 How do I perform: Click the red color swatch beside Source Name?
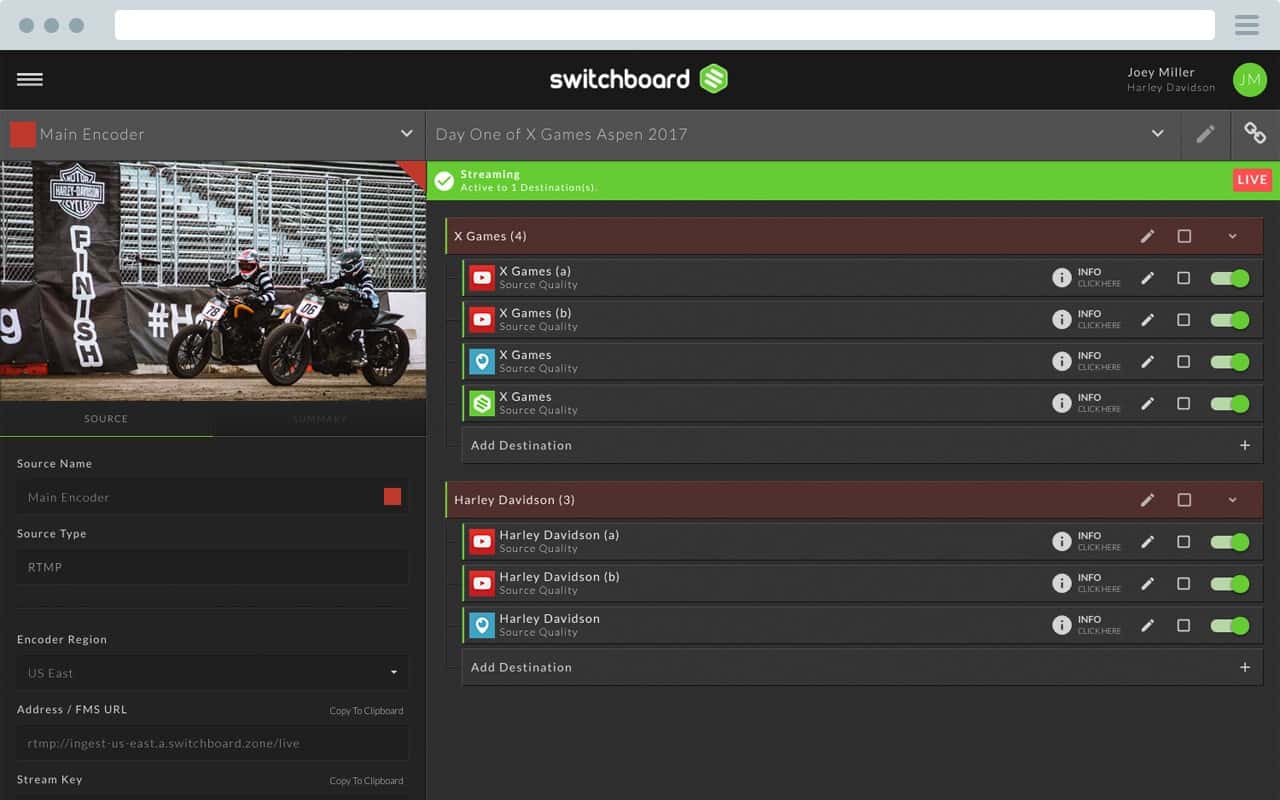tap(392, 497)
